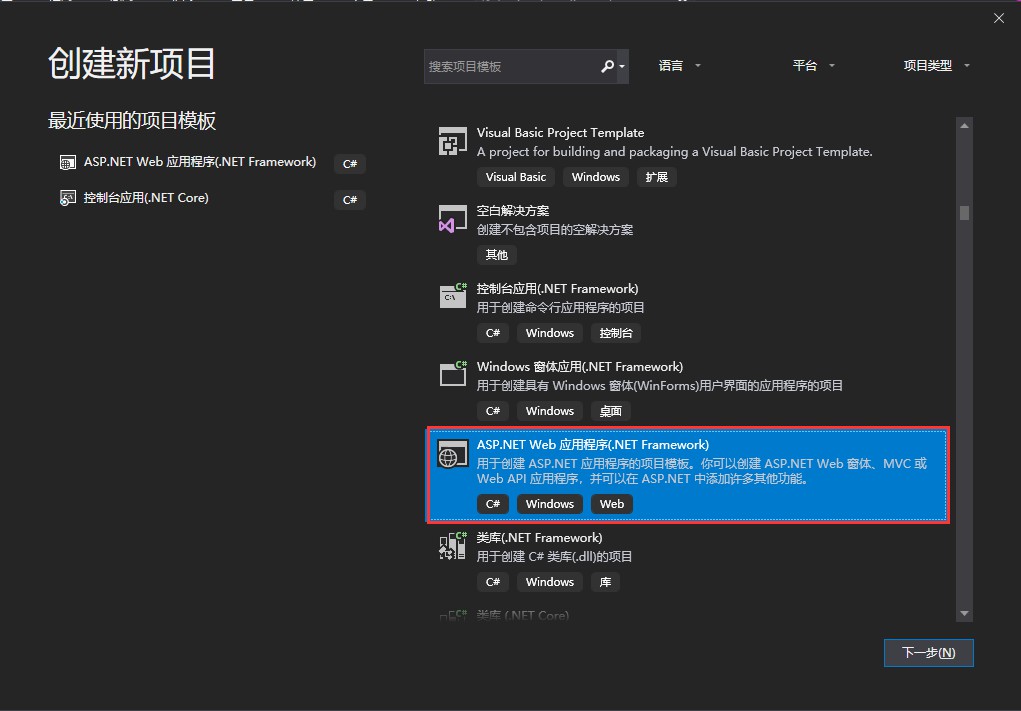Click C# tag on highlighted ASP.NET template
The width and height of the screenshot is (1021, 711).
492,504
